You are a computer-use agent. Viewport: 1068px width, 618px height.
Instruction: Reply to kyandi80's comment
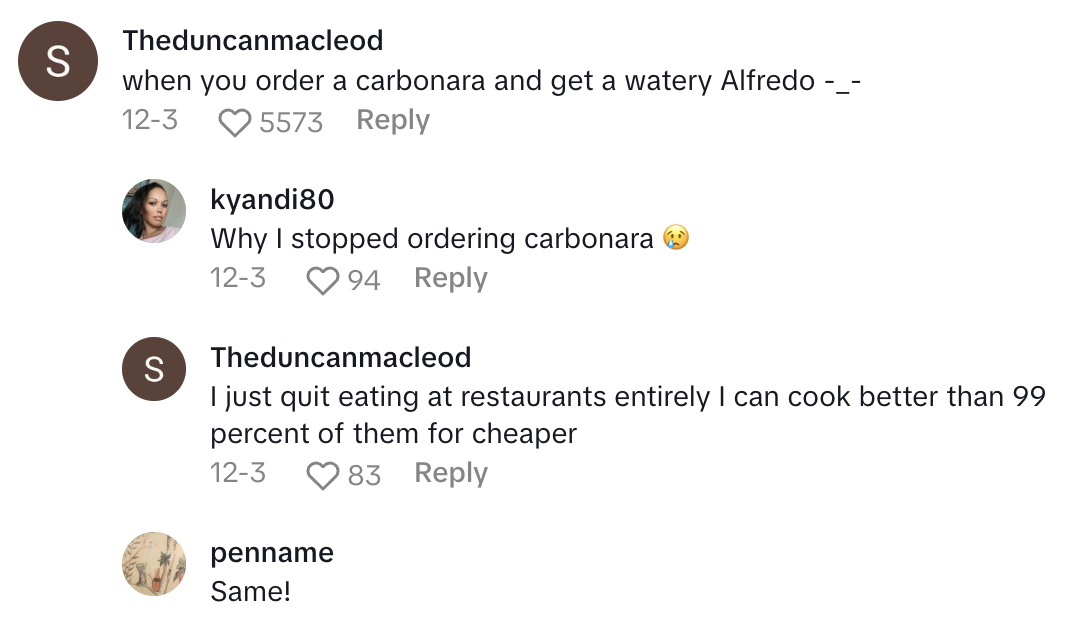(x=449, y=278)
